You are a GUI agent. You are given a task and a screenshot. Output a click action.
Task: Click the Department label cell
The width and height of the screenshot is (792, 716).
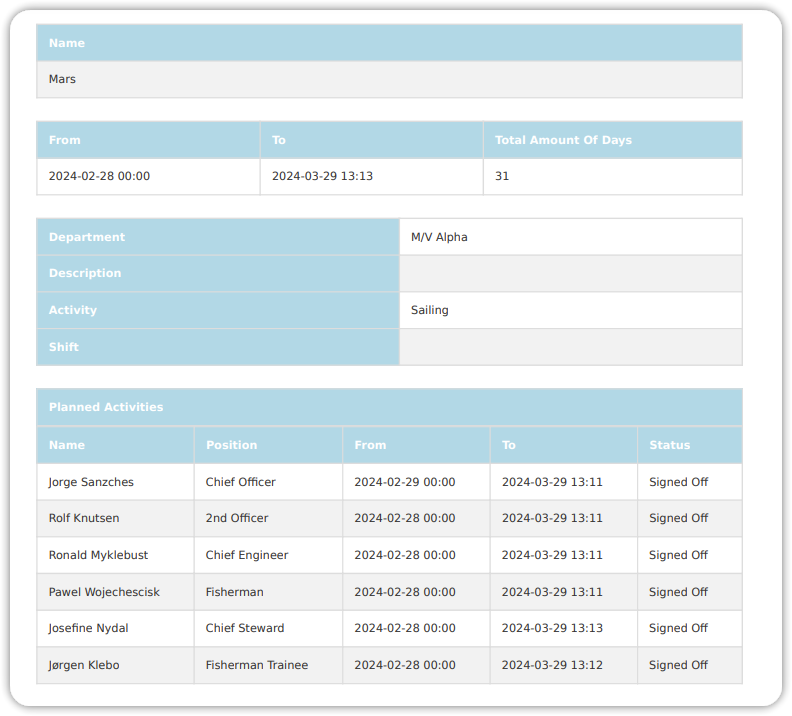[87, 237]
